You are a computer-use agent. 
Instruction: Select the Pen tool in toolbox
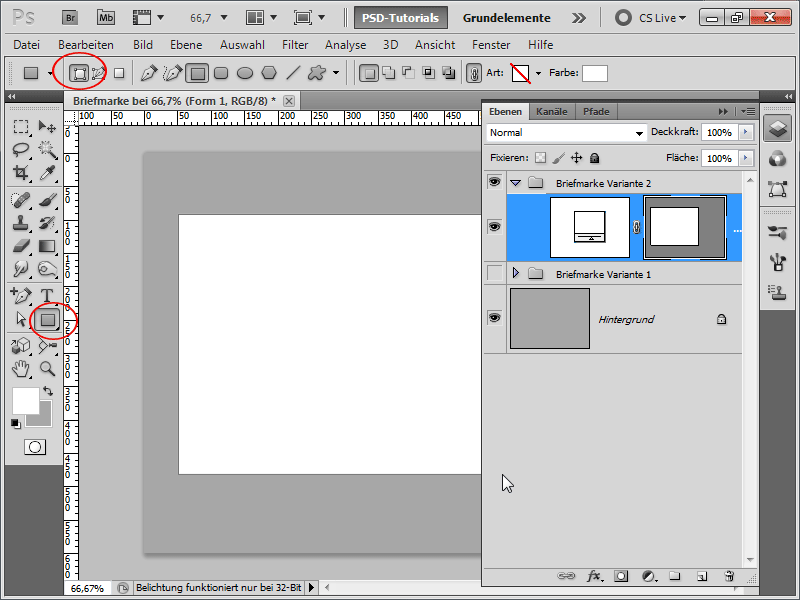point(20,296)
